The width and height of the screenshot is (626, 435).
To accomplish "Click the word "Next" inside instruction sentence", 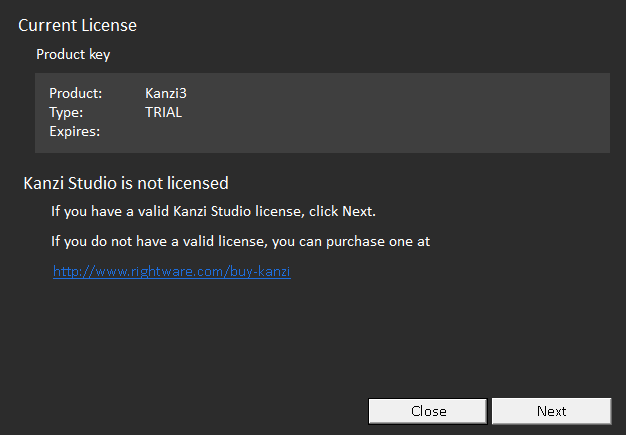I will pyautogui.click(x=356, y=212).
